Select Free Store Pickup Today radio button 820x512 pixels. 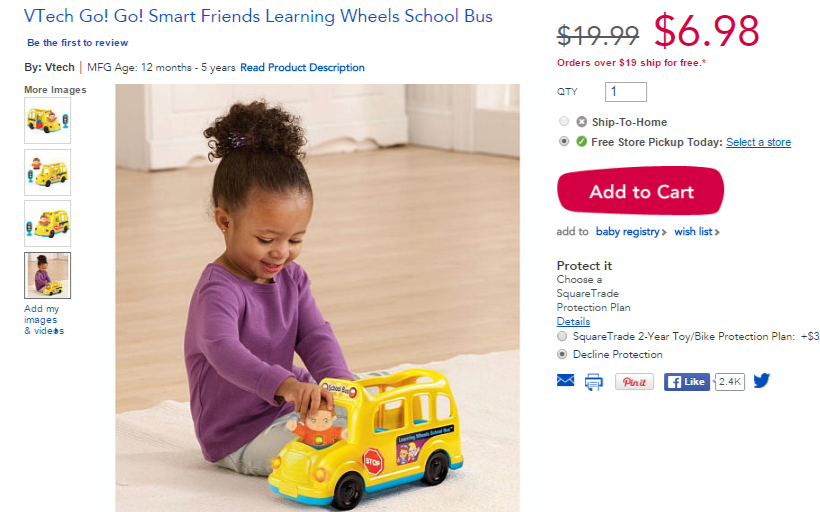[564, 141]
